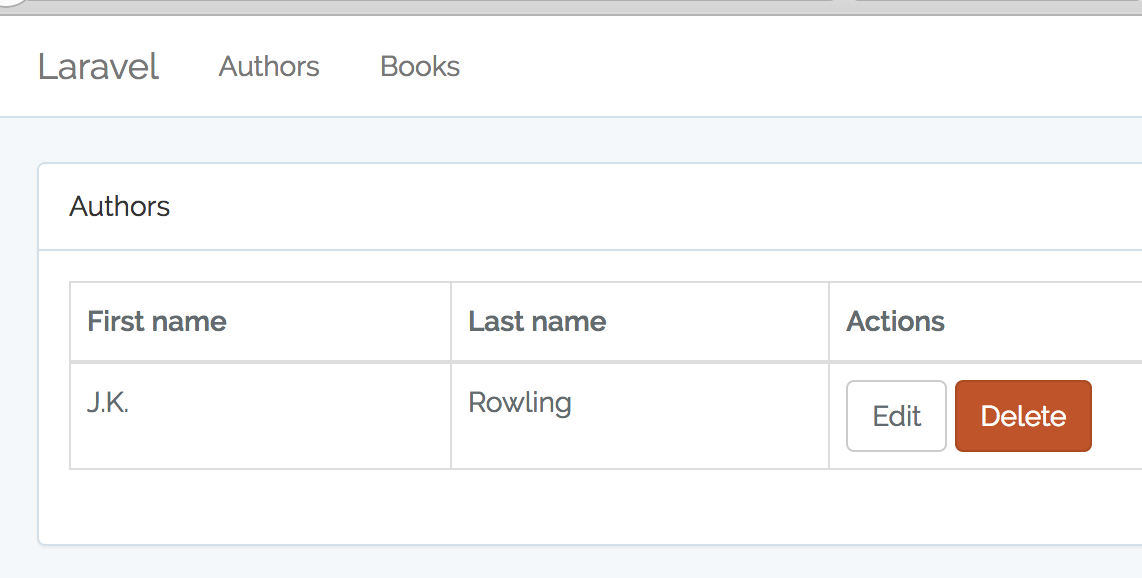Select the J.K. first name cell
The height and width of the screenshot is (578, 1142).
point(108,404)
